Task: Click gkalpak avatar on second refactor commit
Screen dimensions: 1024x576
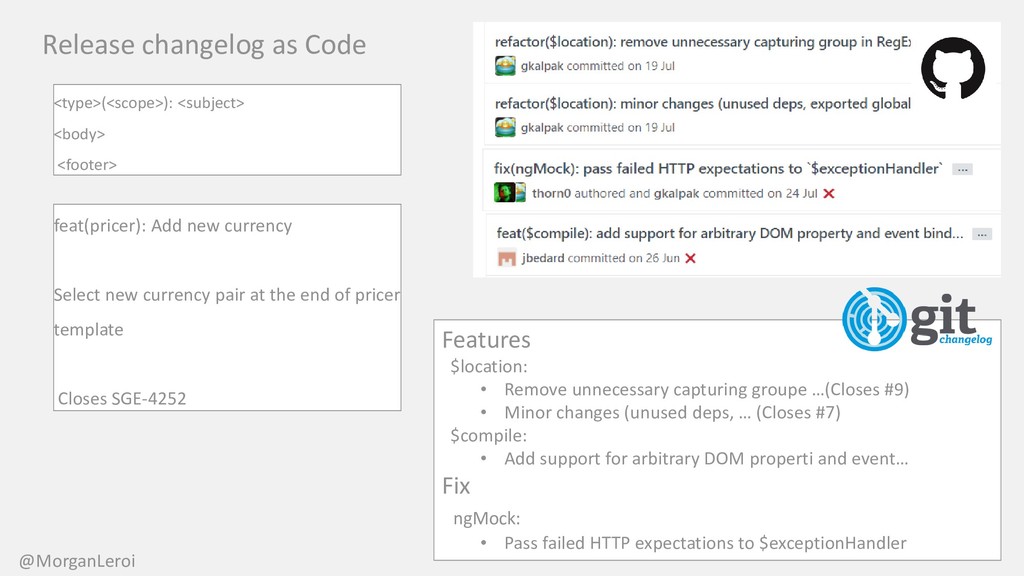Action: click(x=505, y=127)
